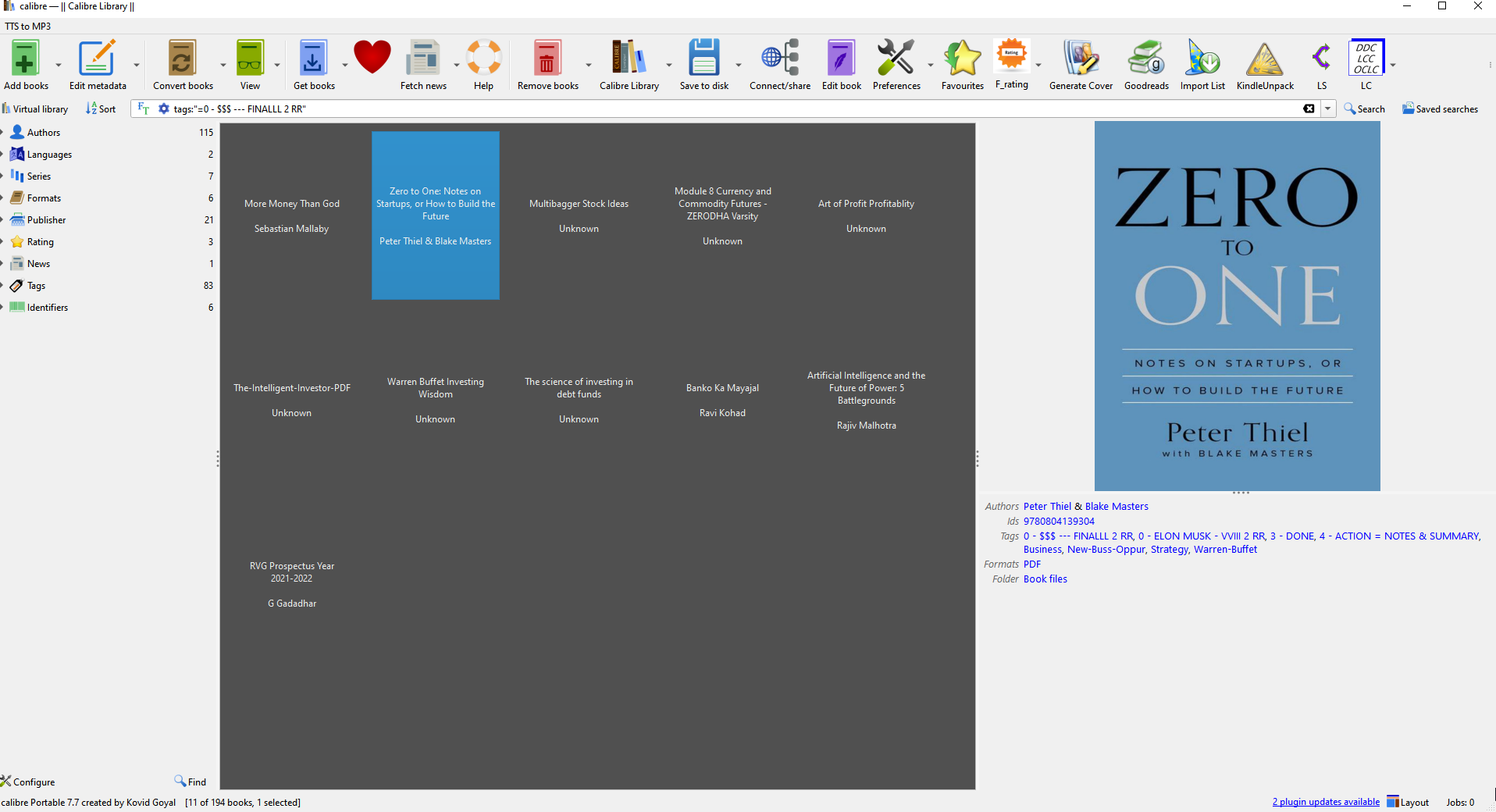Click the Favourites star icon

coord(963,58)
